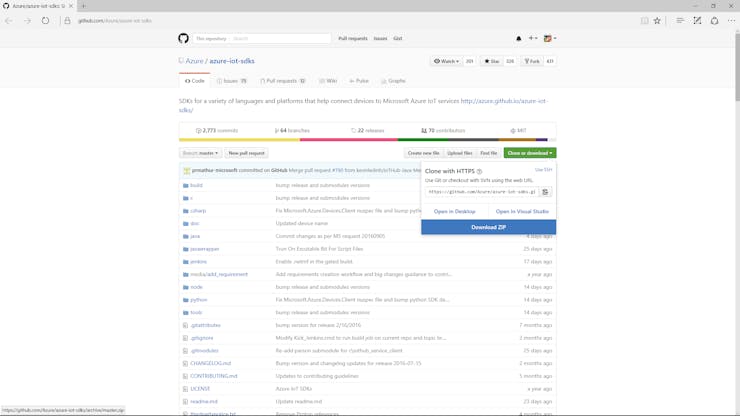Open the Branch: master dropdown
The width and height of the screenshot is (740, 416).
pyautogui.click(x=200, y=153)
